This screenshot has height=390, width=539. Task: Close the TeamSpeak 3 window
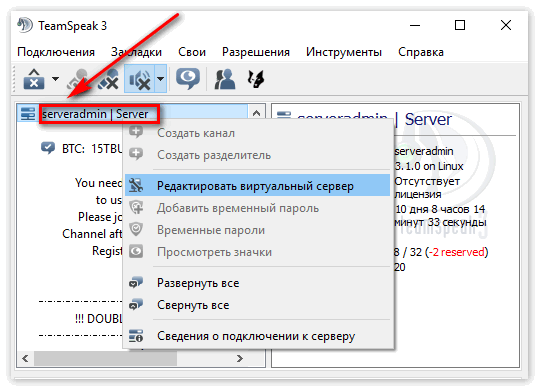pos(506,25)
